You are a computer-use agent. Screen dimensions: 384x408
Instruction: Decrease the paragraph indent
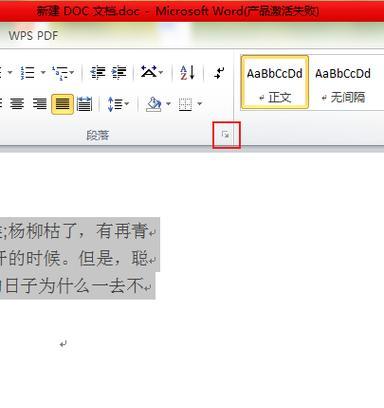(x=98, y=73)
